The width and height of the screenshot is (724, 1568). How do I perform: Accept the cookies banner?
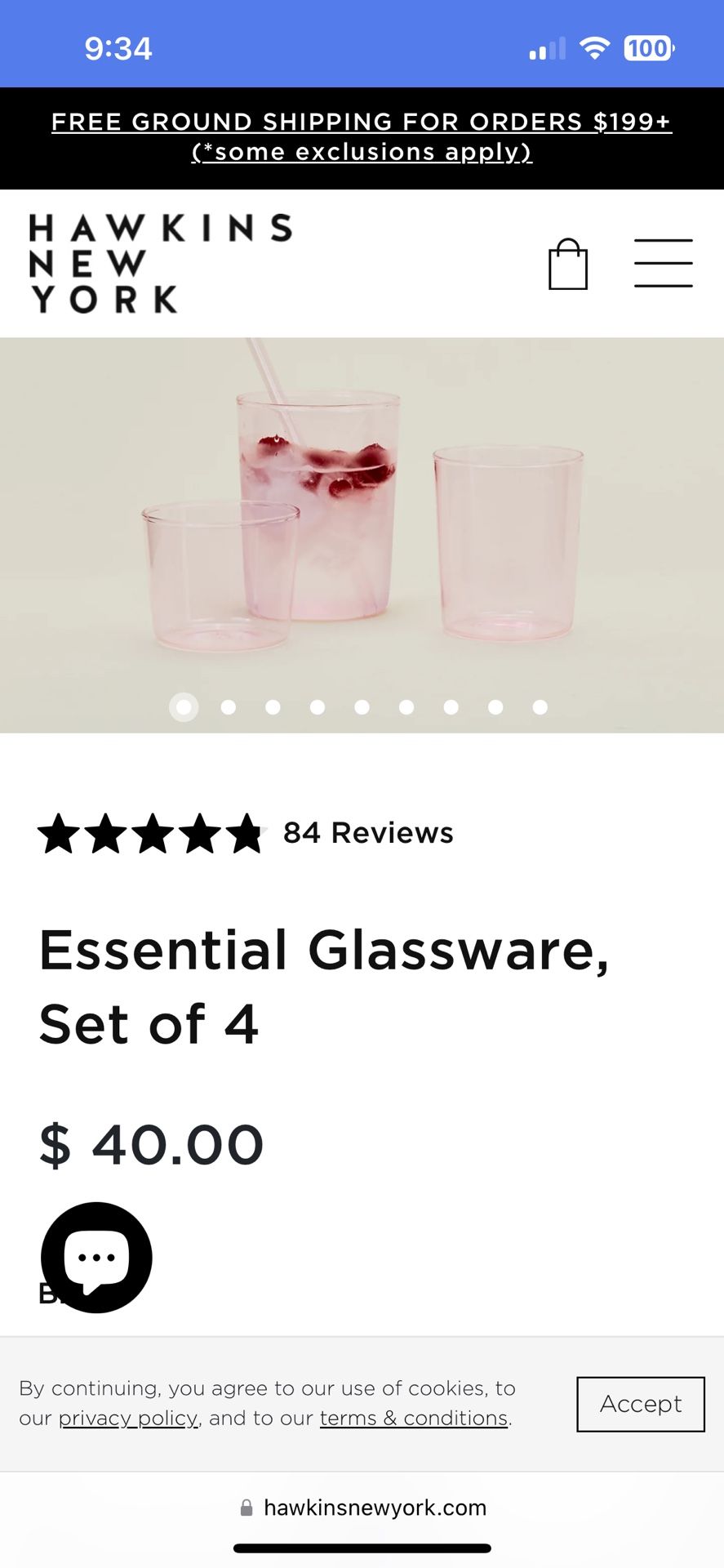point(640,1404)
